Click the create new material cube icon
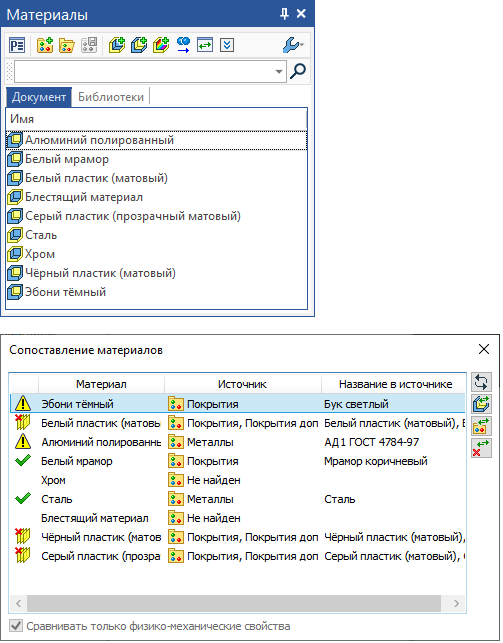This screenshot has width=503, height=643. point(117,45)
